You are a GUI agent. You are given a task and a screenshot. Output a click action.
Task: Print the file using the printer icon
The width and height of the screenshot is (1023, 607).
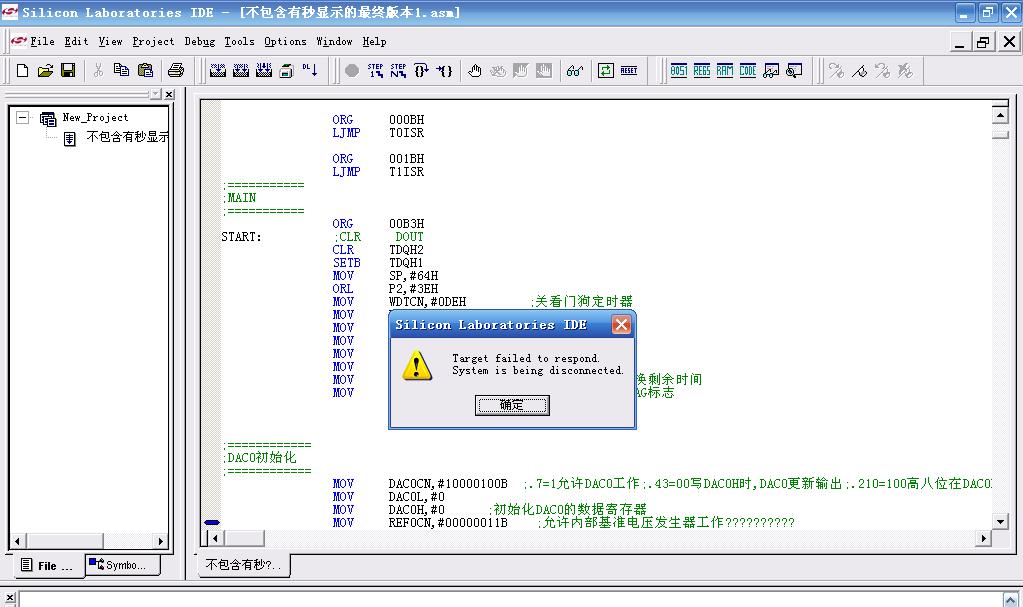[176, 70]
